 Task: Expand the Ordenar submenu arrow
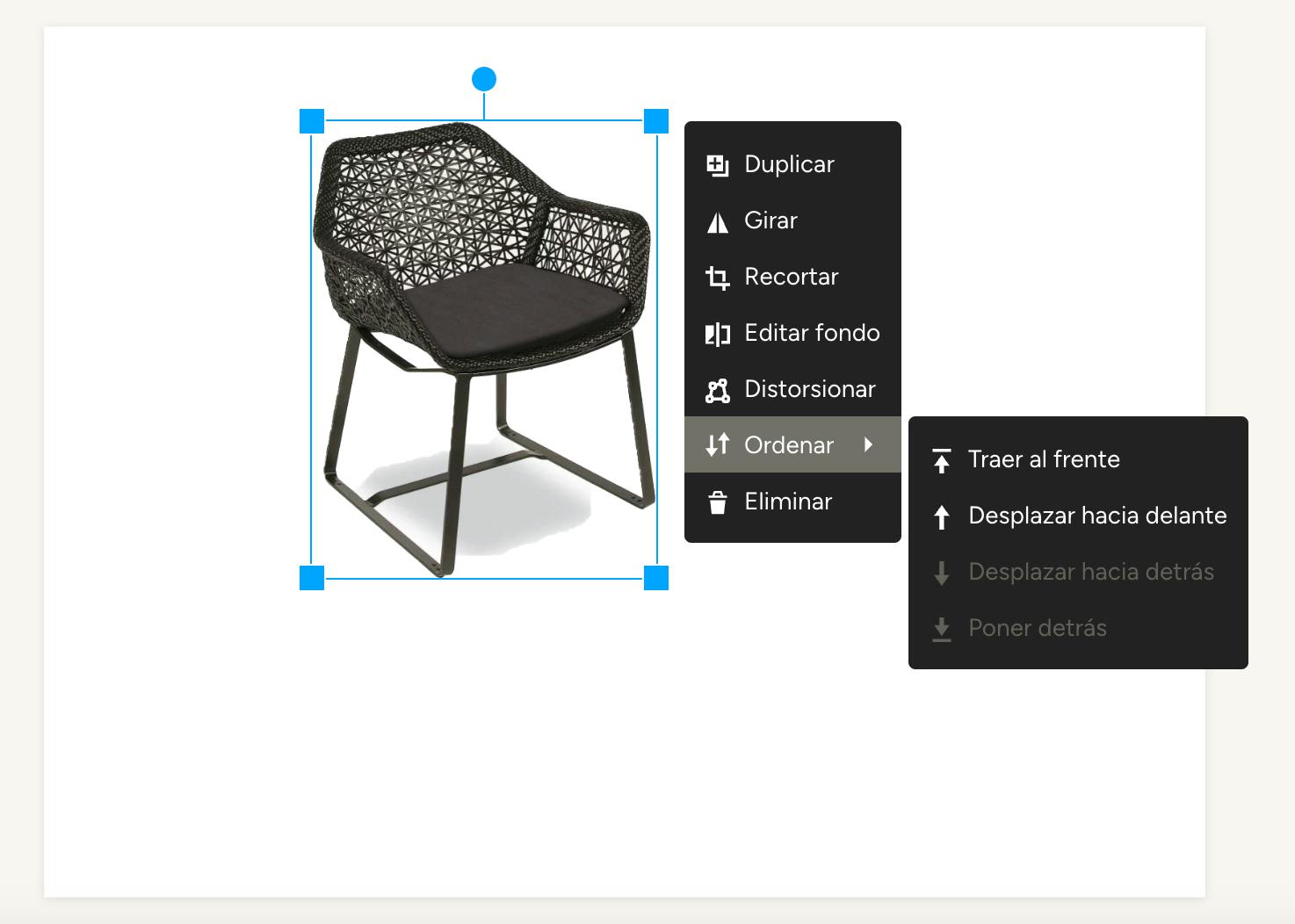click(x=869, y=444)
